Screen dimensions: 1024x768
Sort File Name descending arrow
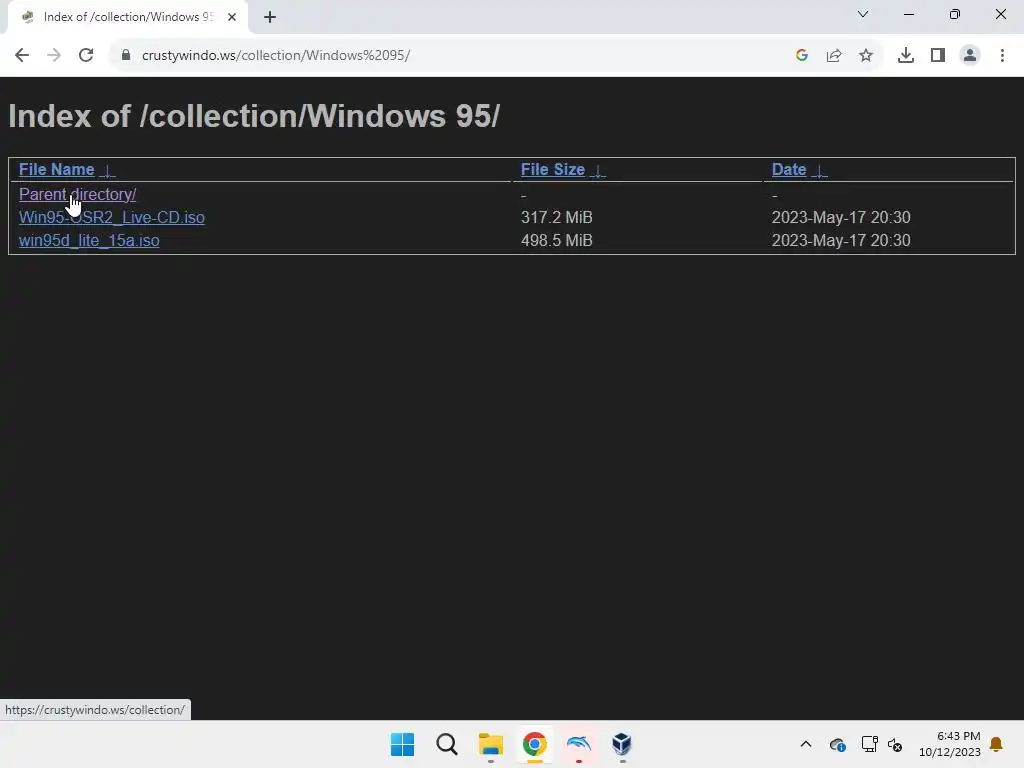(x=108, y=170)
